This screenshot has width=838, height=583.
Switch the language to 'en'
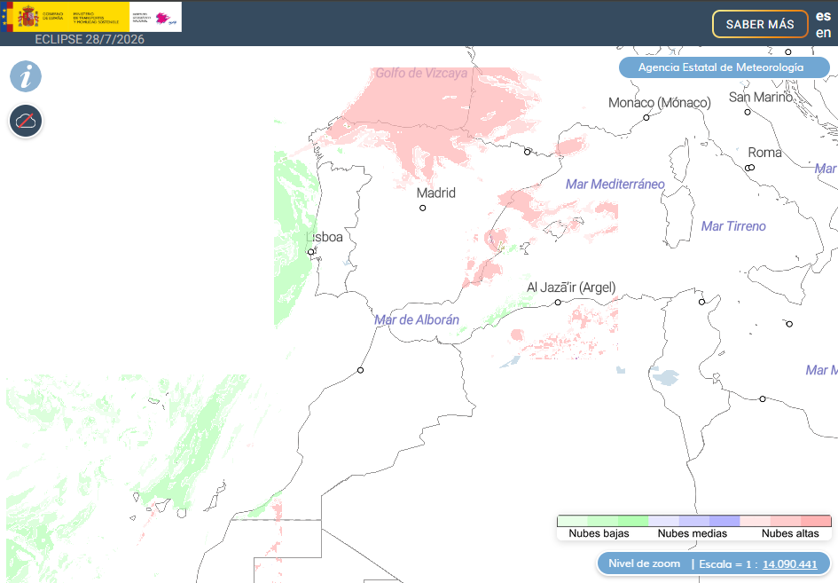coord(823,33)
